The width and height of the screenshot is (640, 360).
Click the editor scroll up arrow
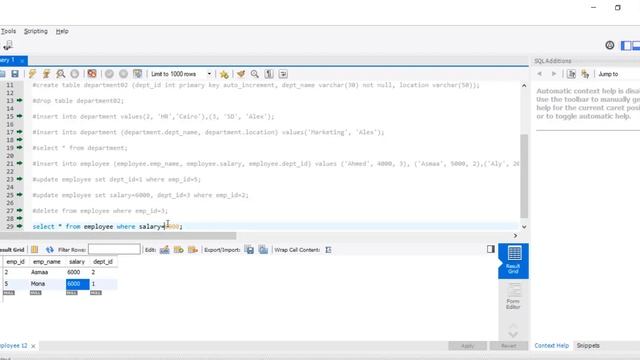(524, 86)
